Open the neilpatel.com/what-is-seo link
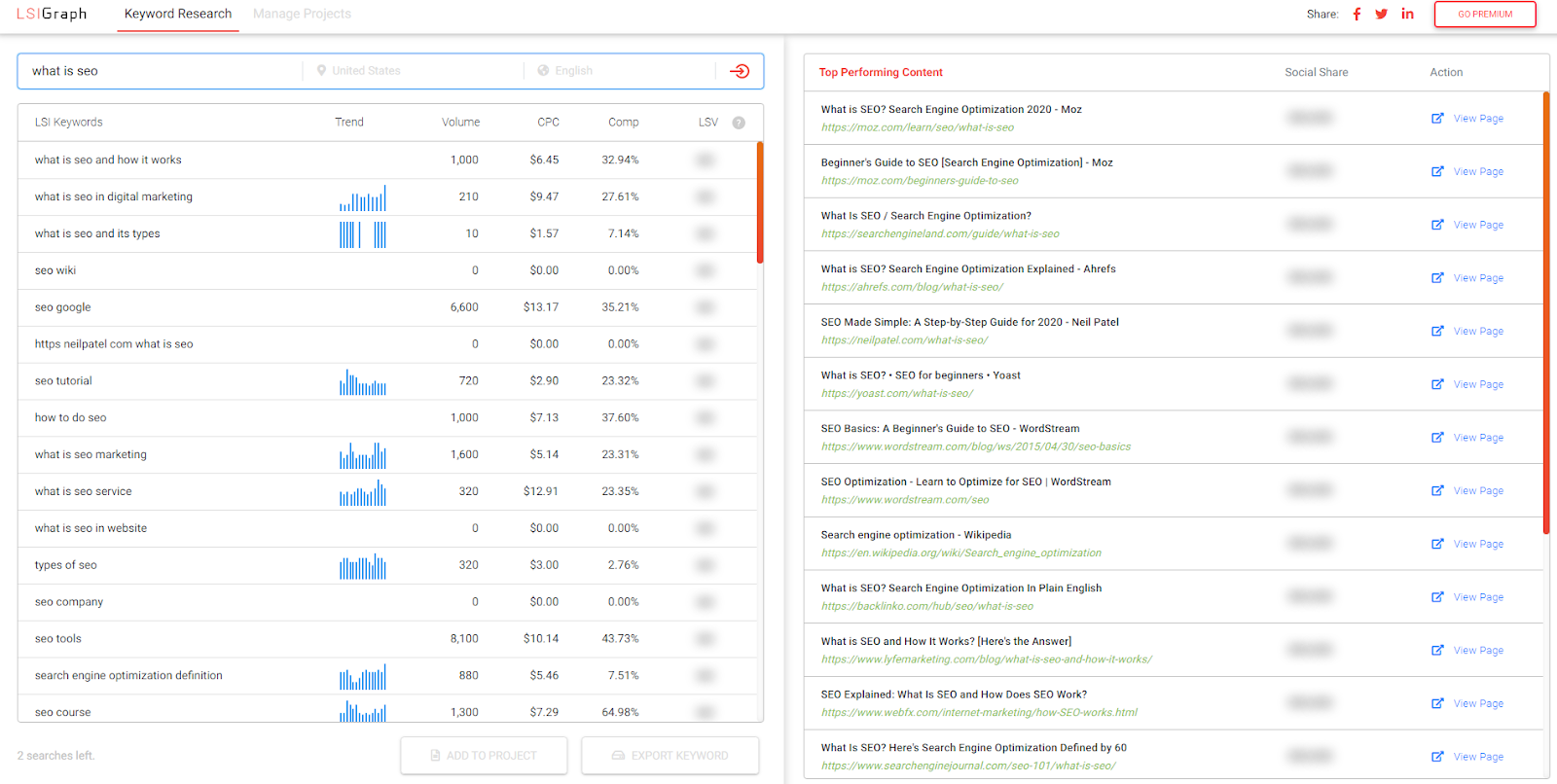This screenshot has width=1557, height=784. (904, 340)
